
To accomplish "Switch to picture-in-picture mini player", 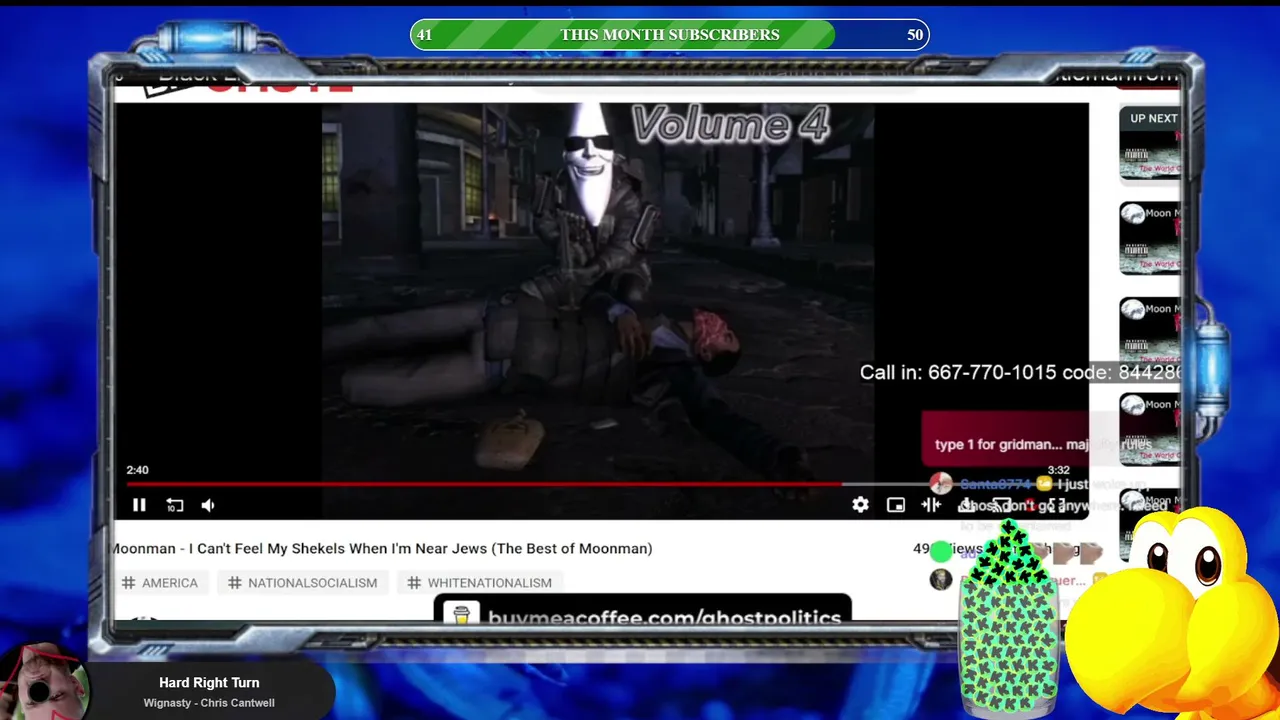I will coord(896,505).
